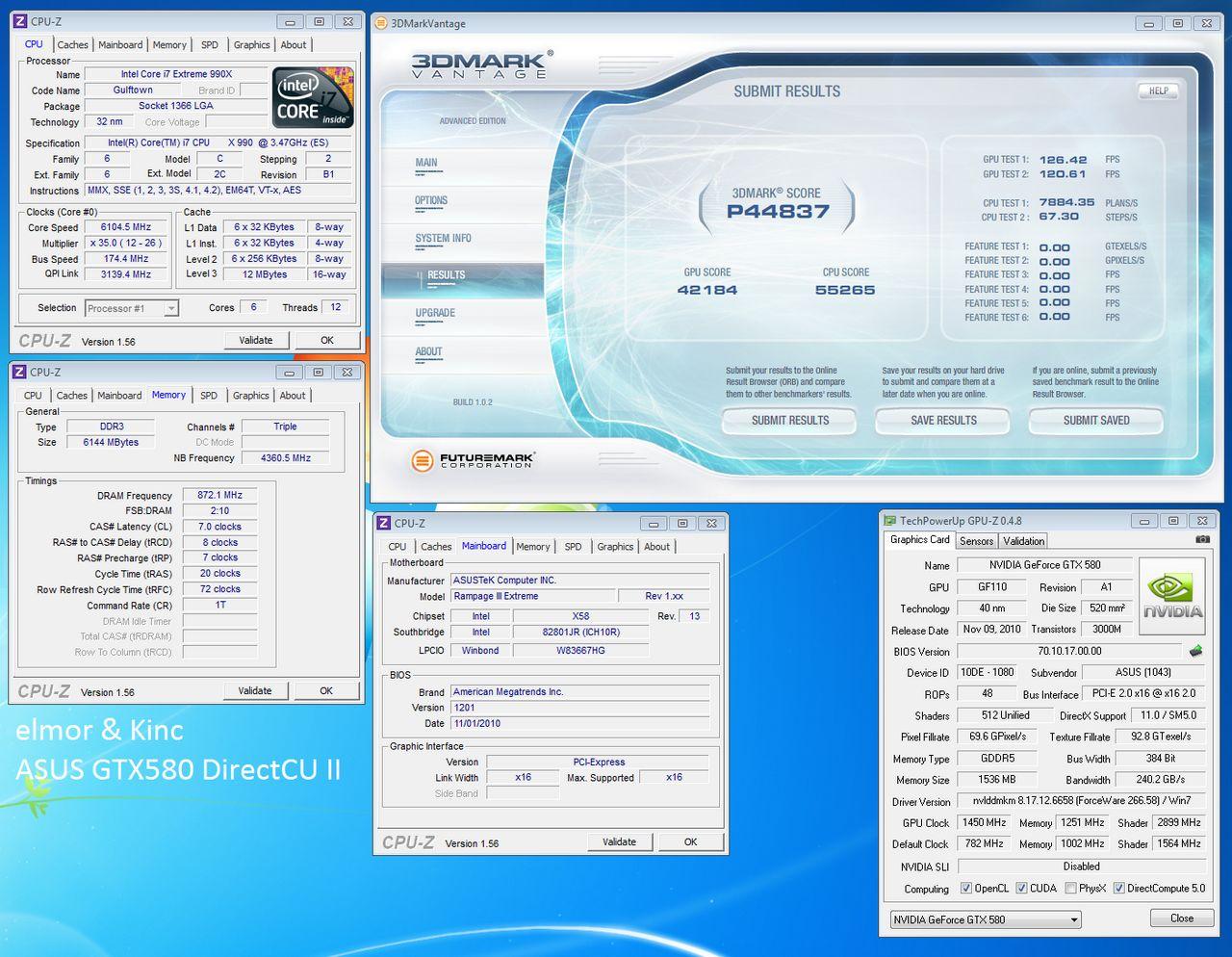Screen dimensions: 1232x957
Task: Click the Multiplier x 35.0 field
Action: [126, 243]
